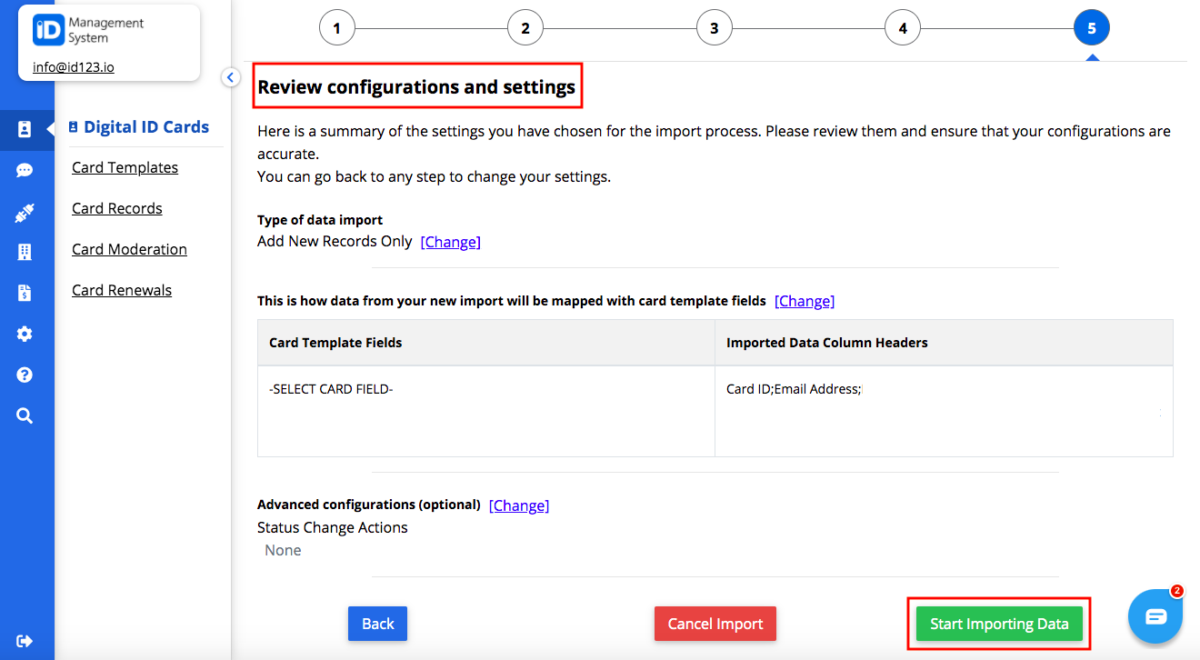
Task: Click Change next to Type of data import
Action: 450,241
